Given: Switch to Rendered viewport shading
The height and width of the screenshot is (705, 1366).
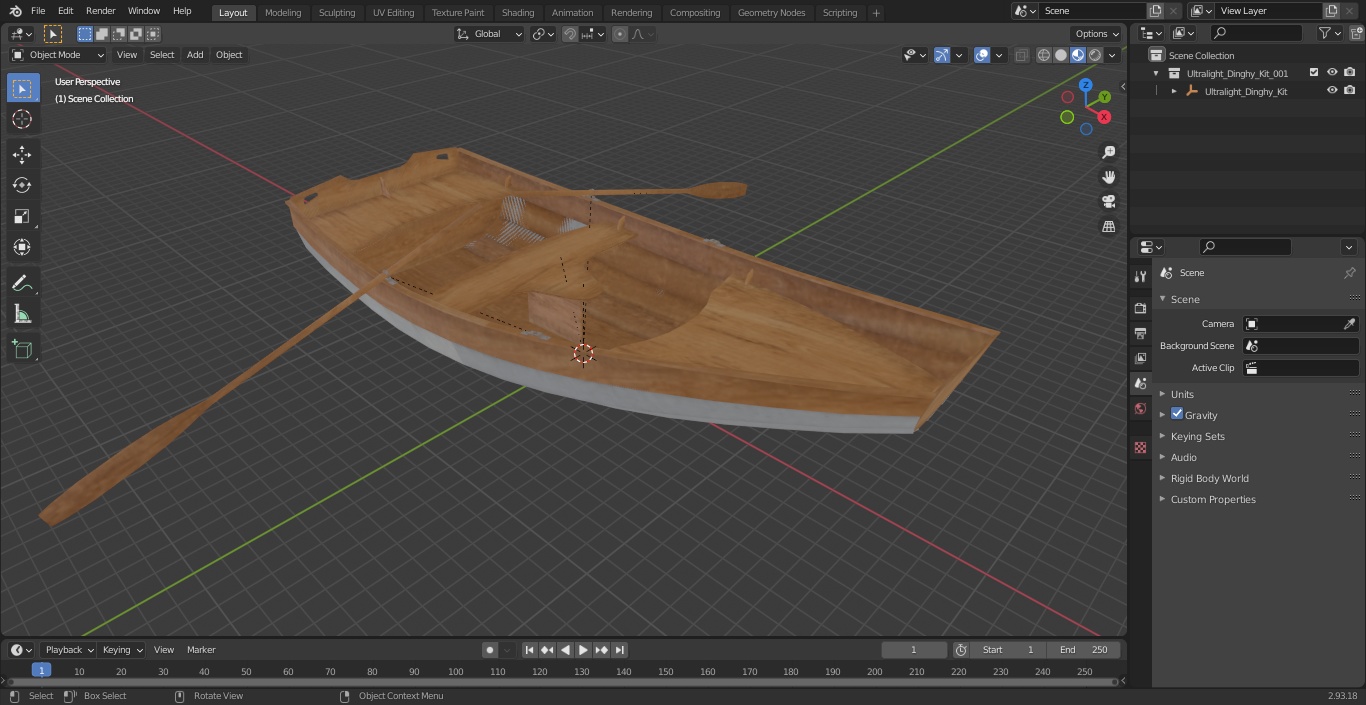Looking at the screenshot, I should 1095,55.
